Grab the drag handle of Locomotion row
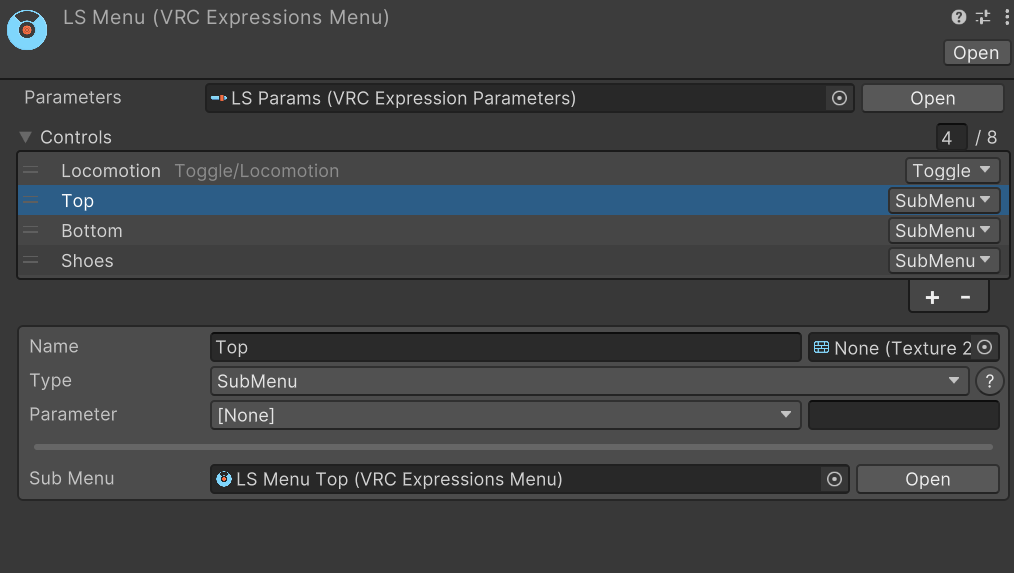 (31, 171)
